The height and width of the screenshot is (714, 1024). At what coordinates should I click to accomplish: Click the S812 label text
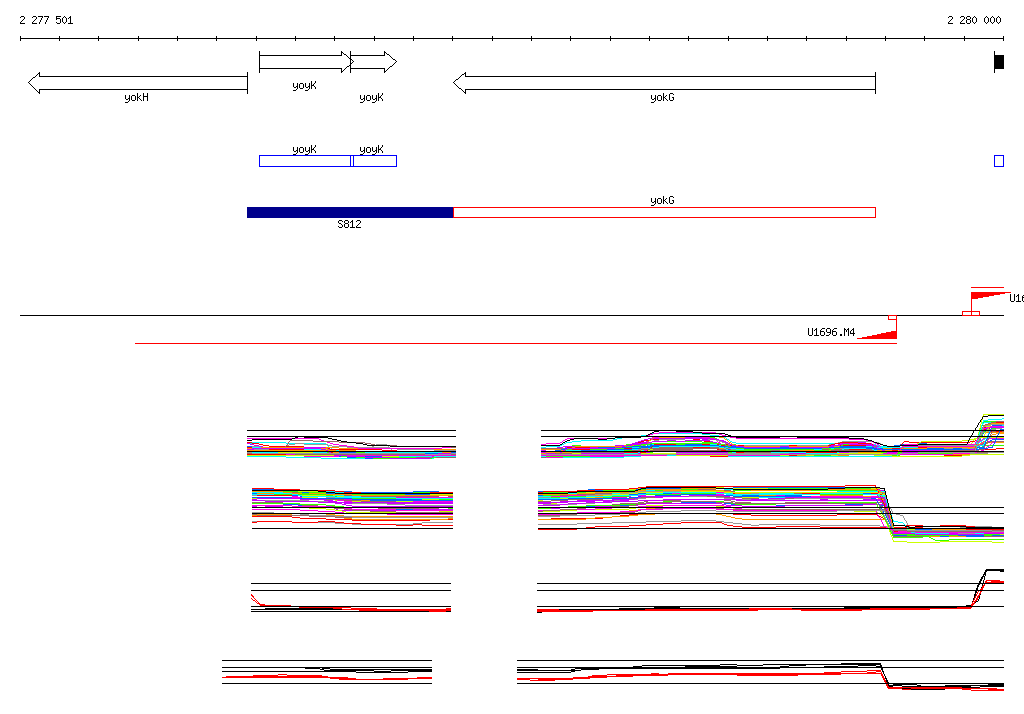(x=349, y=224)
